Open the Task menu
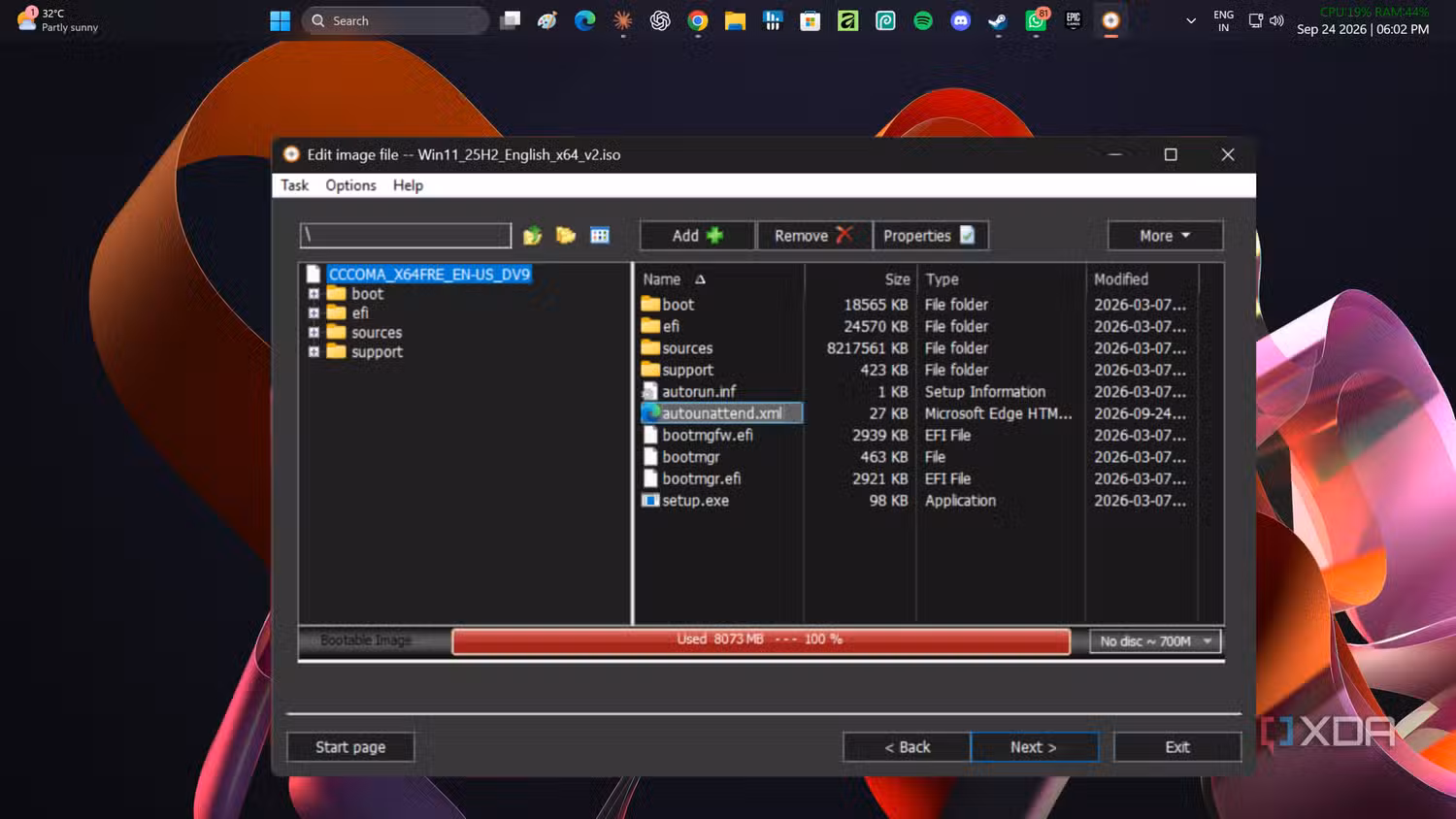This screenshot has width=1456, height=819. [x=294, y=185]
